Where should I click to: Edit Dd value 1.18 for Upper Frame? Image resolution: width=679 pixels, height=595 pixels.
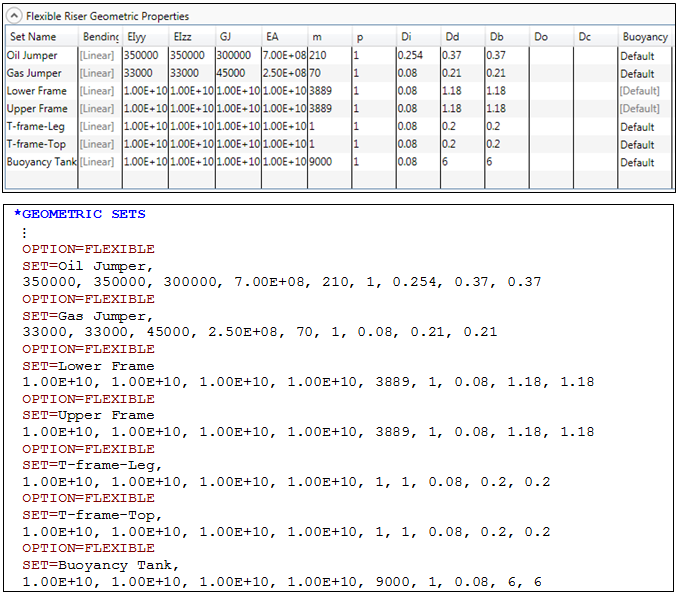tap(462, 109)
